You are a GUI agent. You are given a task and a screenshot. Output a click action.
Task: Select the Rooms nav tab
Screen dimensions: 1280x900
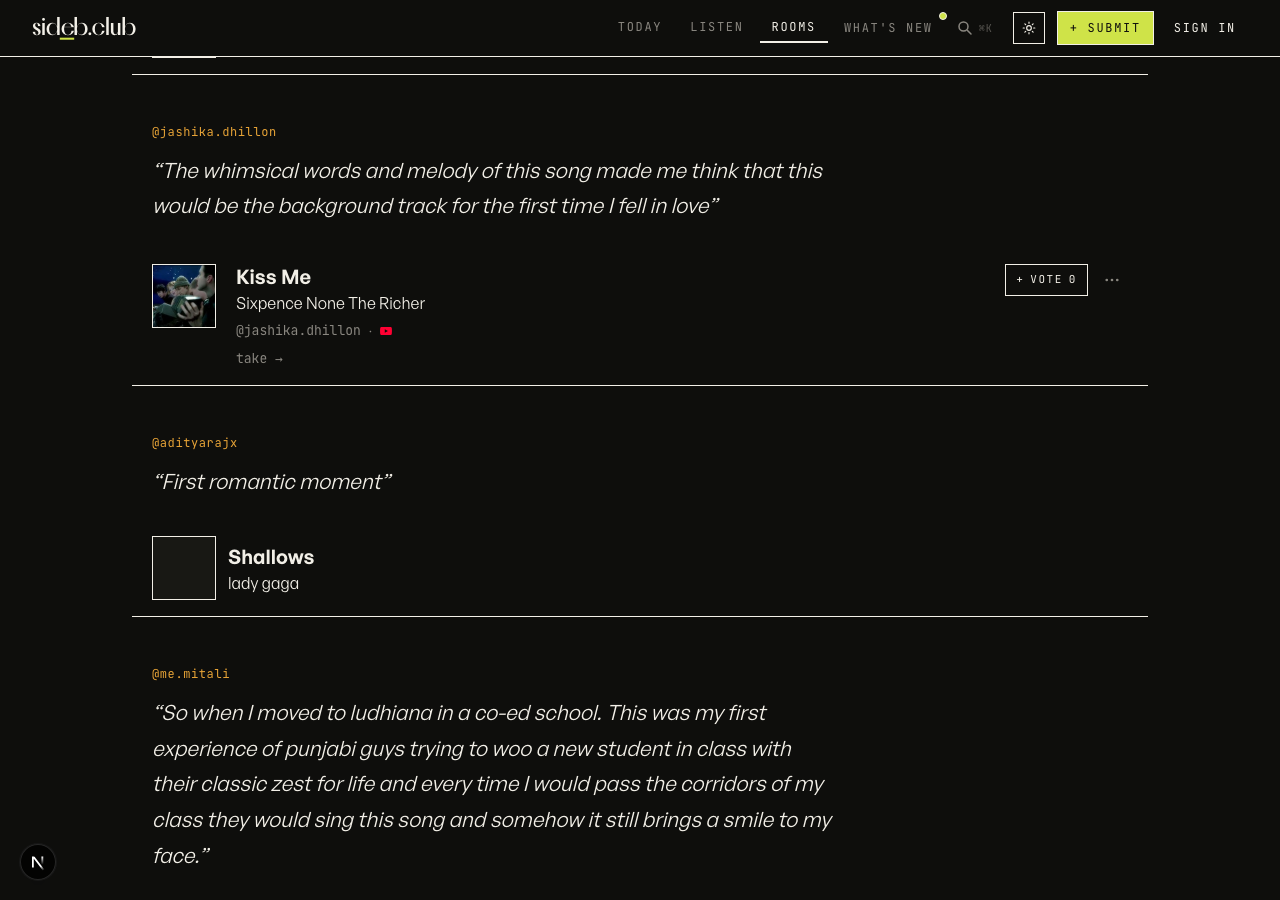click(794, 27)
